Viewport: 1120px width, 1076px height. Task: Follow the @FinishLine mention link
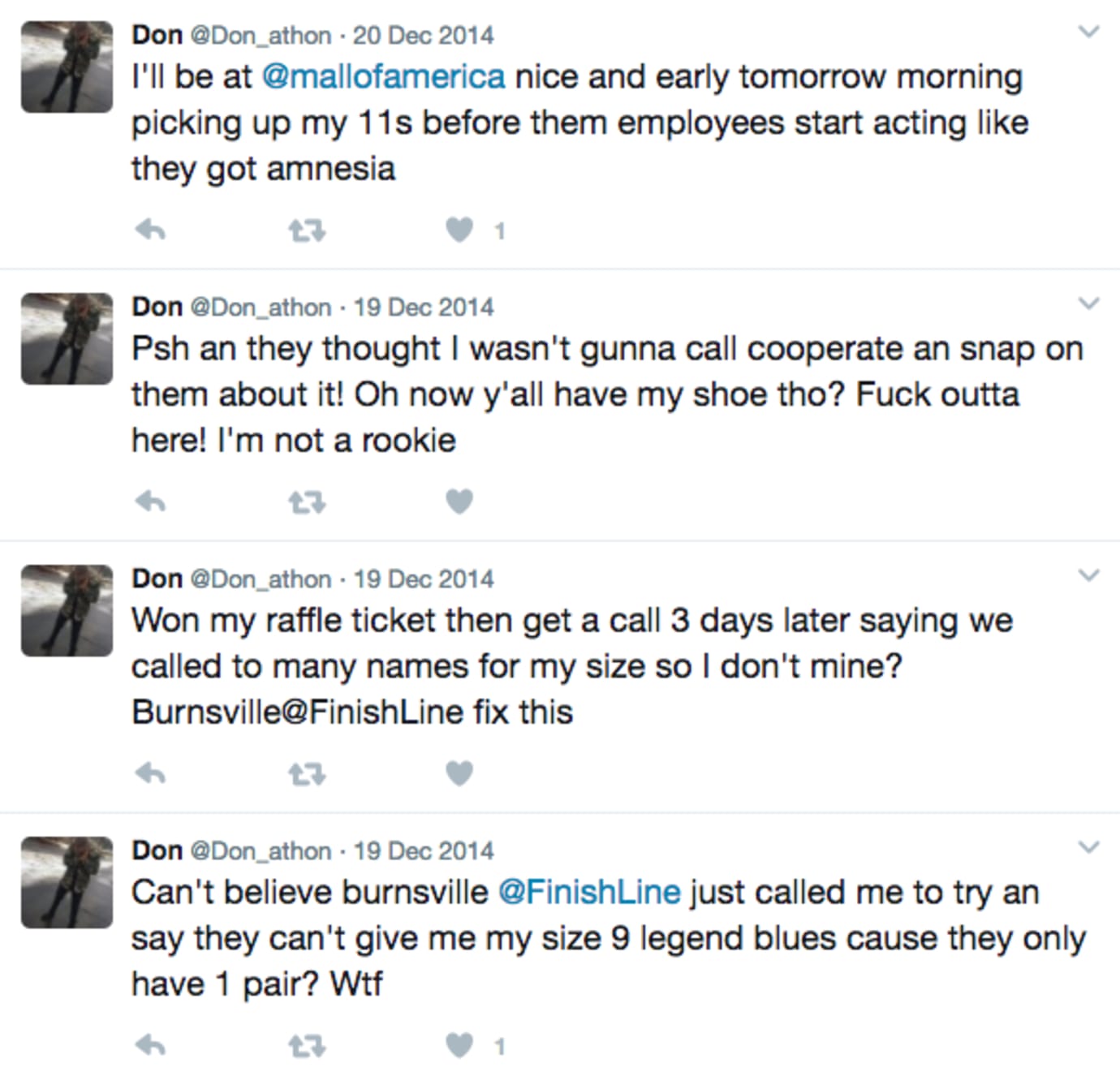589,893
